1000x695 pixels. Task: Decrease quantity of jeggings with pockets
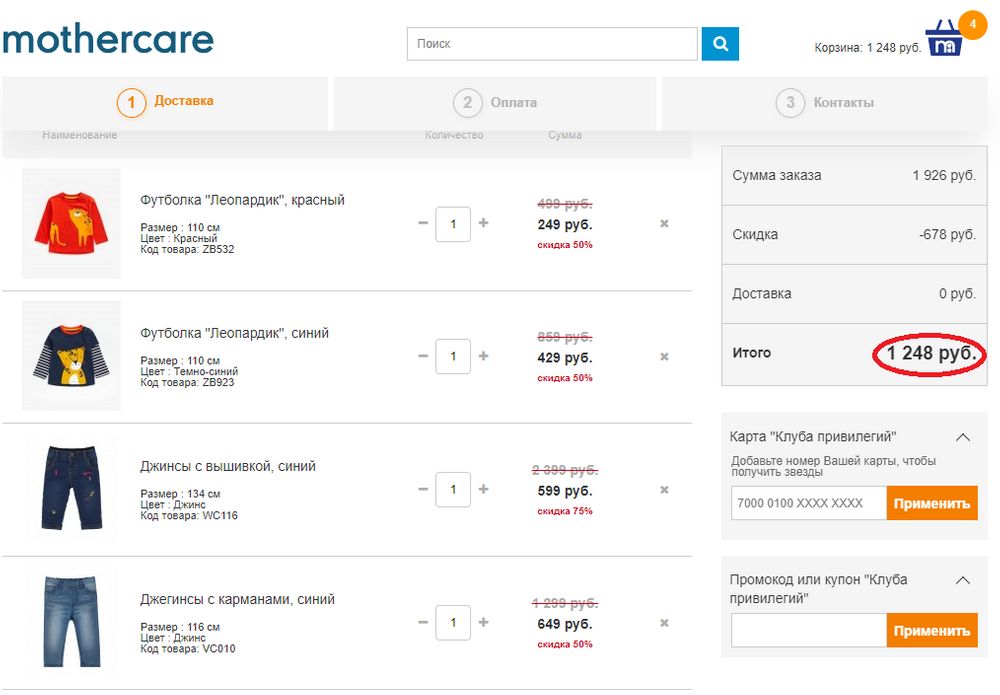423,622
